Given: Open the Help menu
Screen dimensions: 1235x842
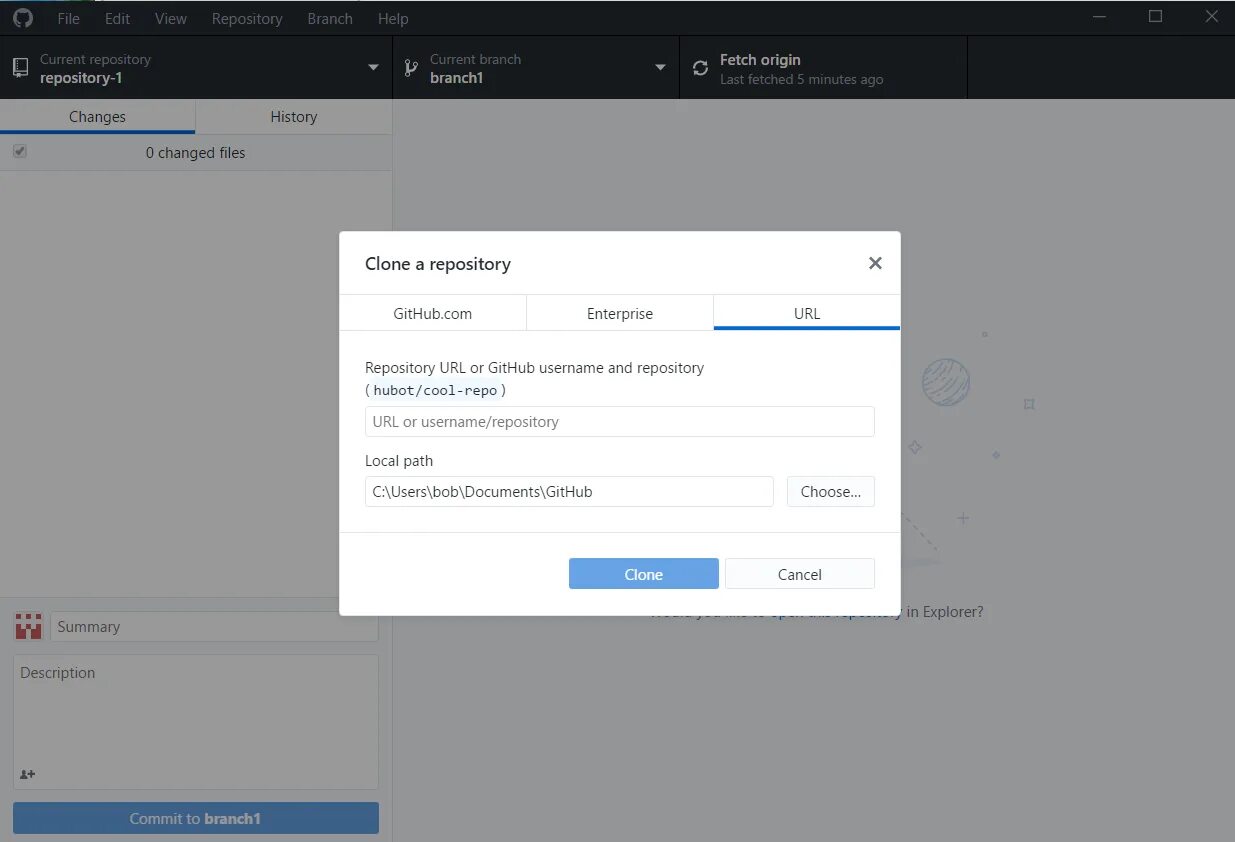Looking at the screenshot, I should (x=393, y=18).
